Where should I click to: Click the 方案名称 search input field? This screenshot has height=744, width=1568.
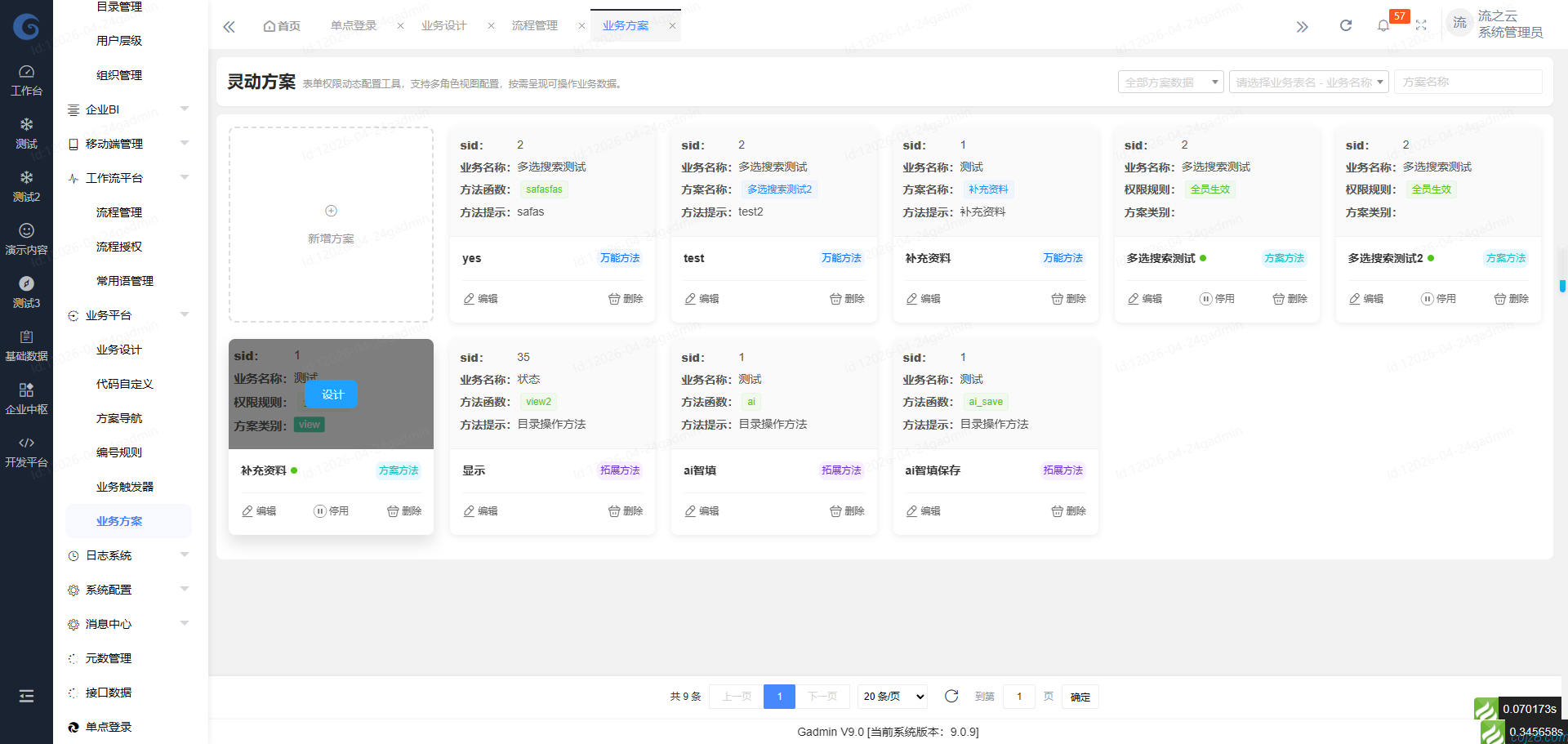pos(1468,82)
